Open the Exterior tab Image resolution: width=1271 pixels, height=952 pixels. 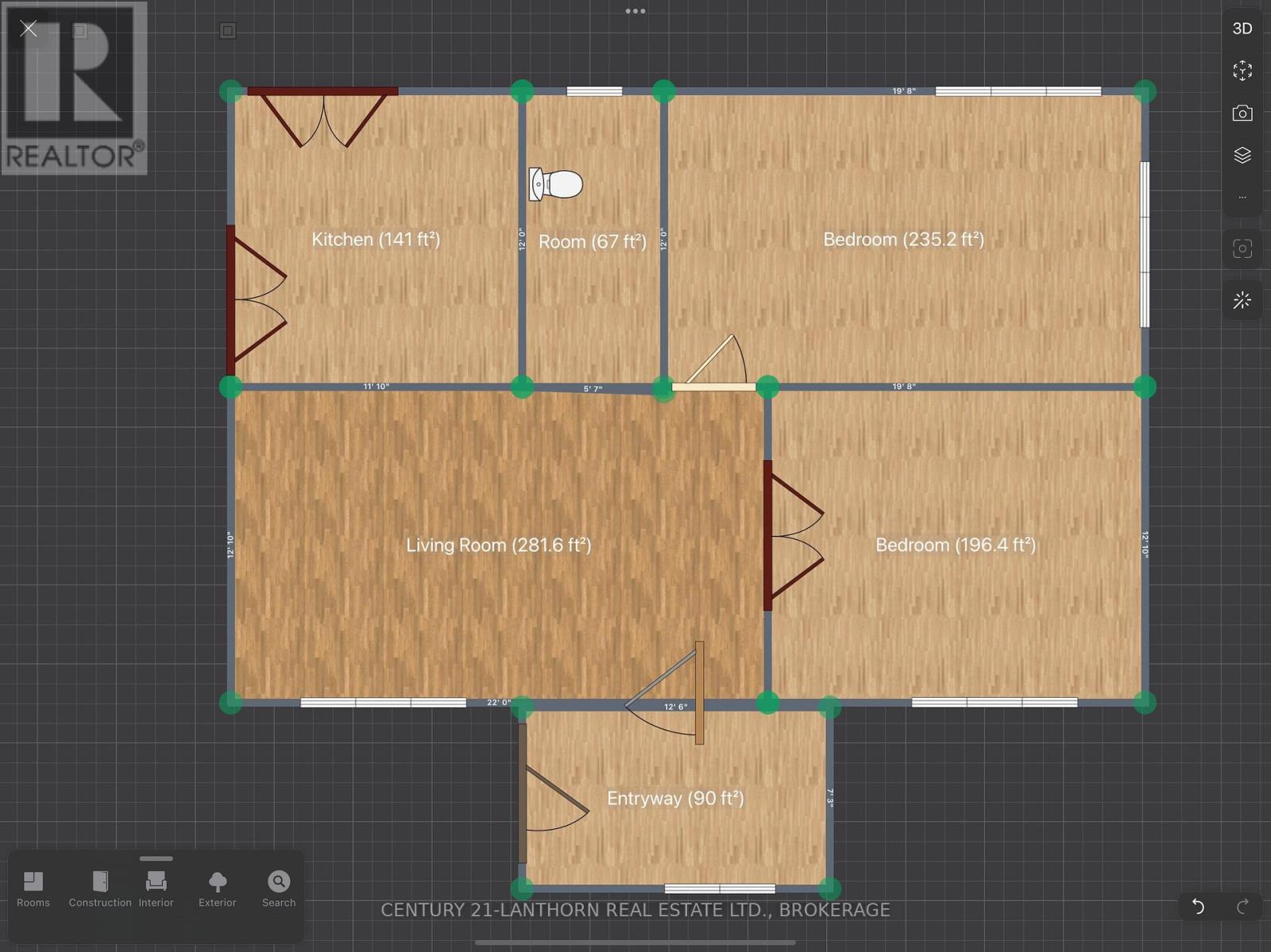(x=218, y=888)
